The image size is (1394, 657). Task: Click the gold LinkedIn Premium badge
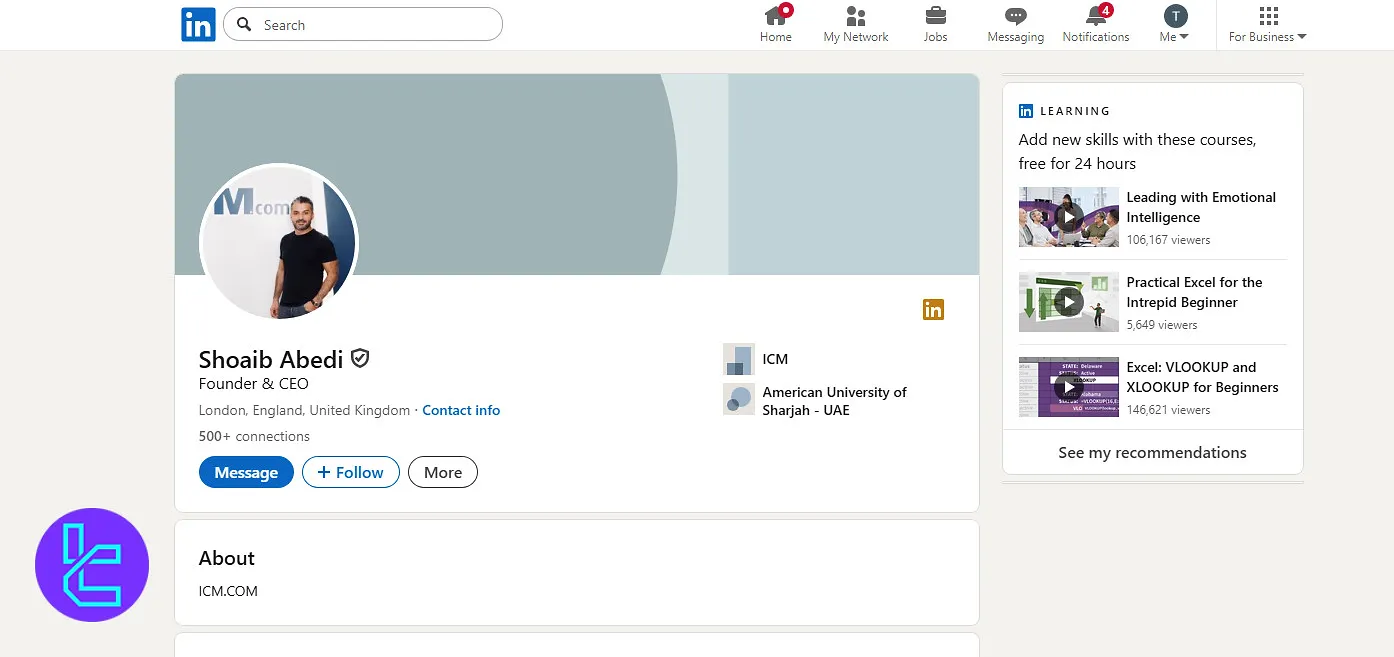933,310
